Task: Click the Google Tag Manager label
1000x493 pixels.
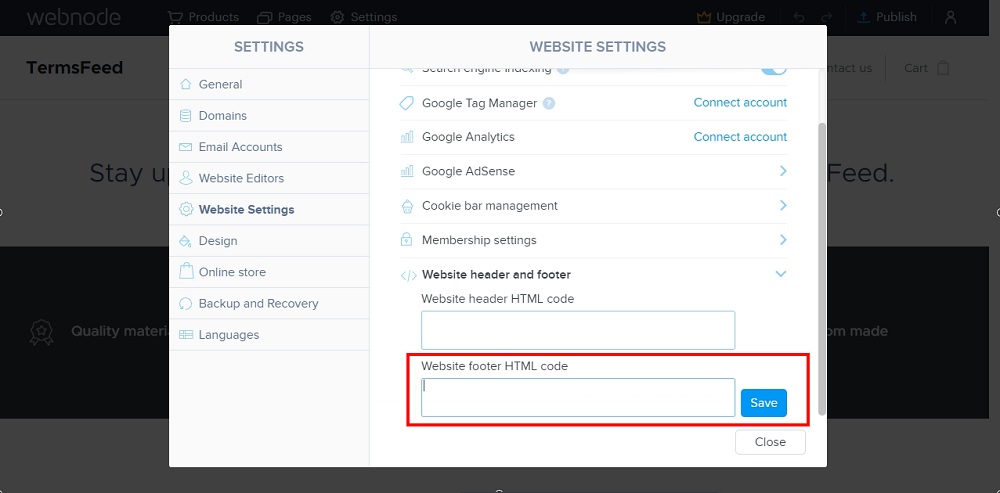Action: click(480, 103)
